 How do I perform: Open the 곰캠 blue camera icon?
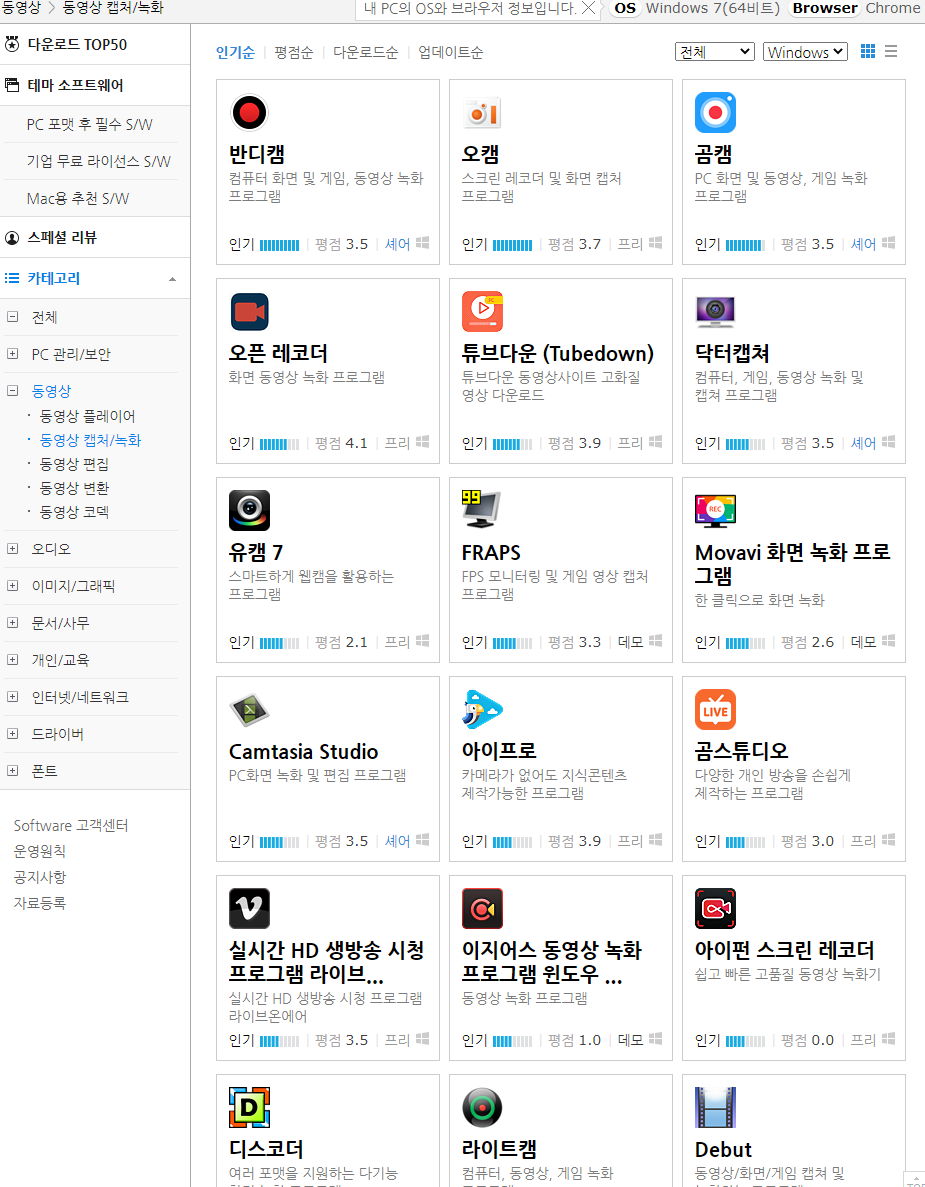point(715,113)
